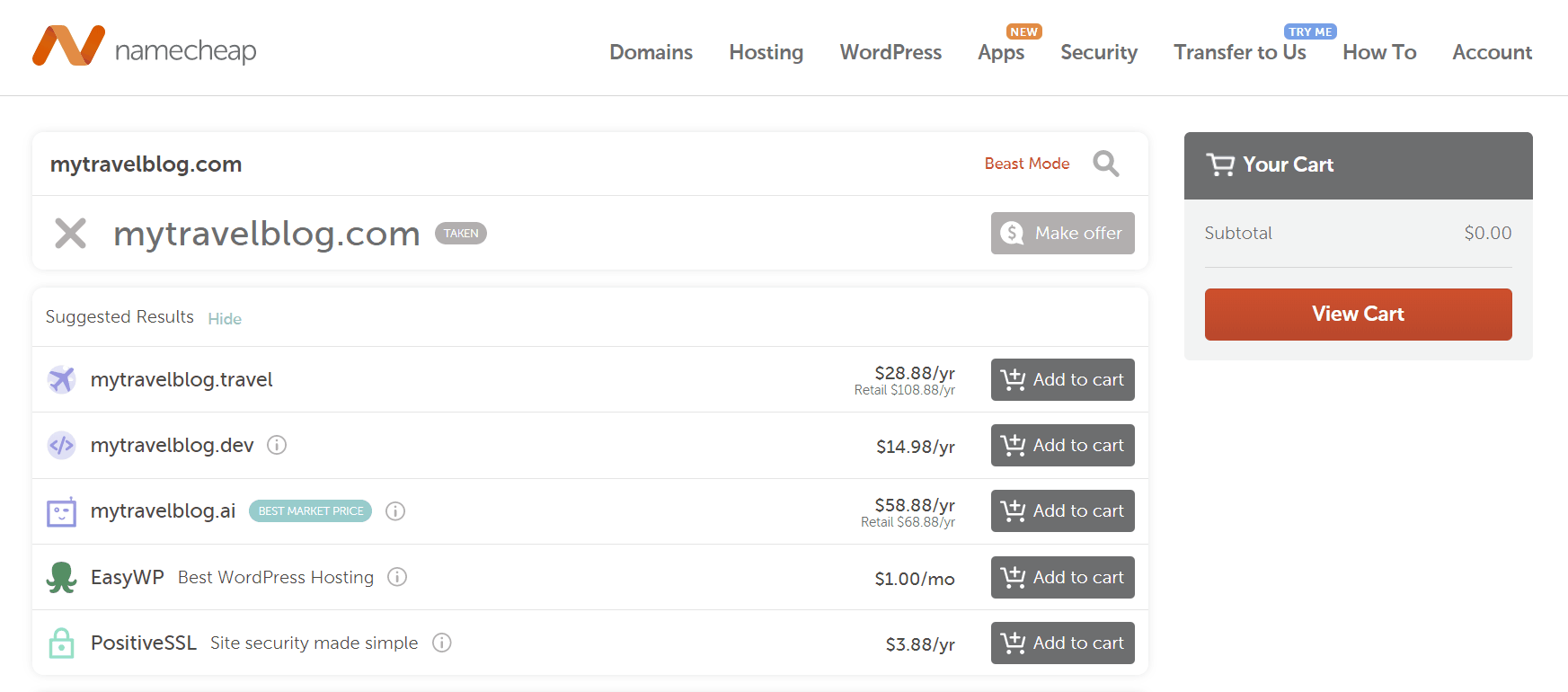The image size is (1568, 692).
Task: Open the Account menu
Action: click(1493, 52)
